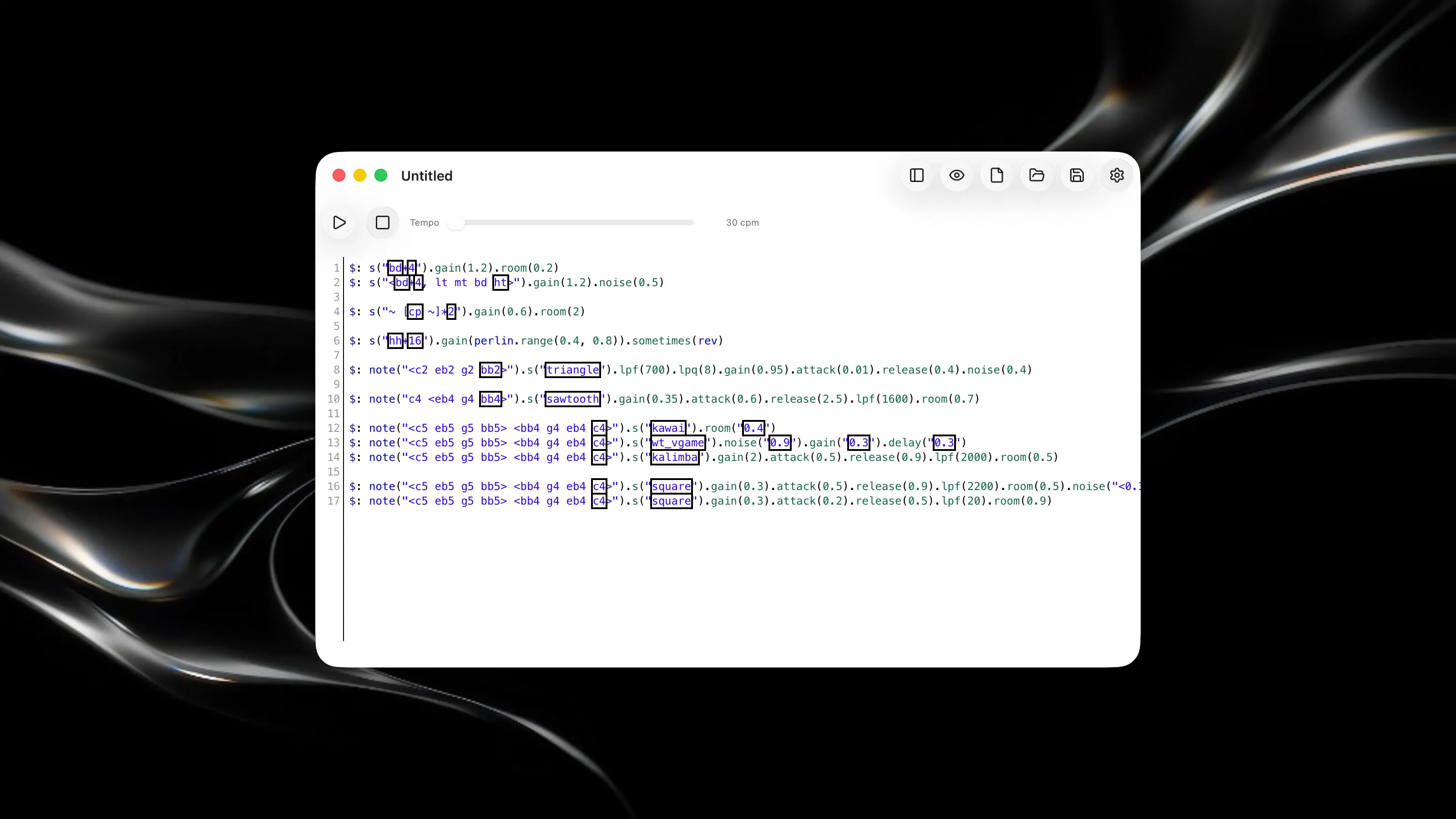Save the file with floppy disk icon
This screenshot has width=1456, height=819.
1077,175
